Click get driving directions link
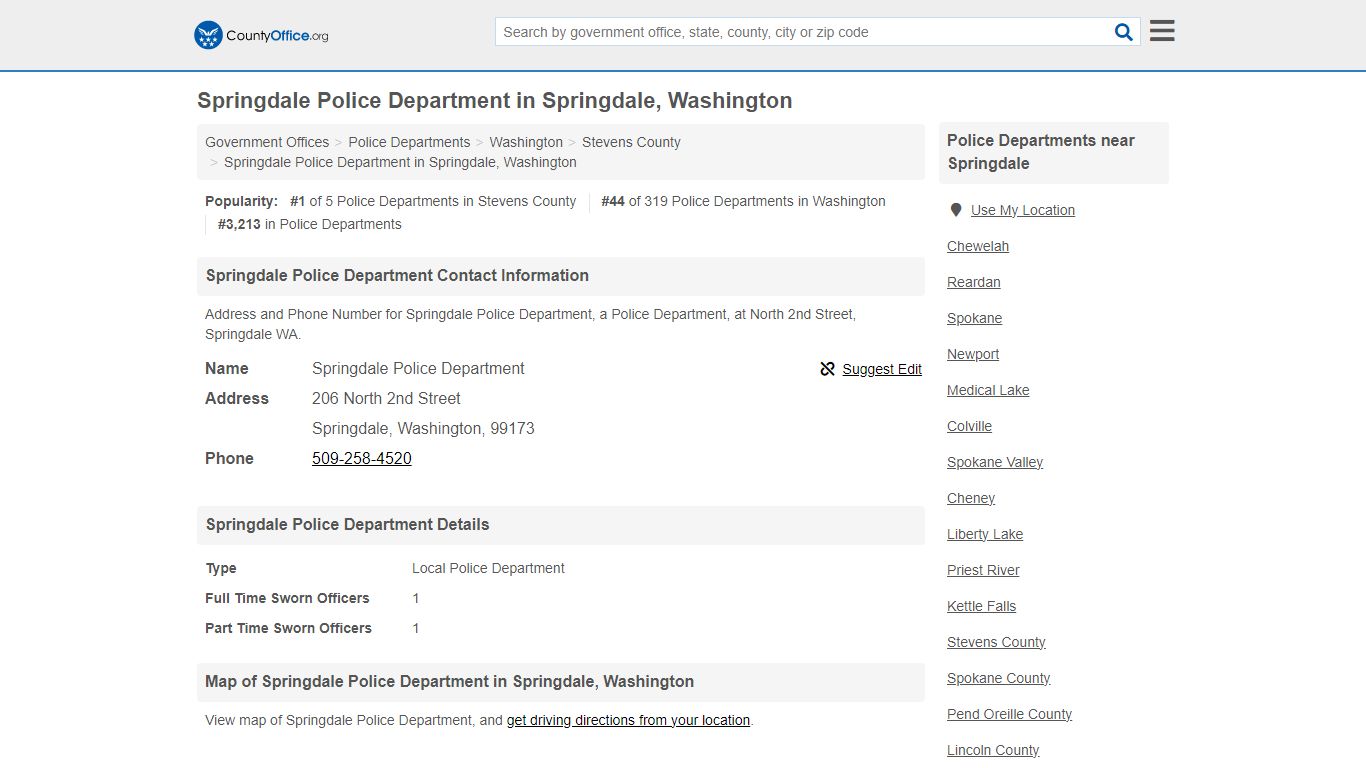Viewport: 1366px width, 768px height. tap(628, 720)
